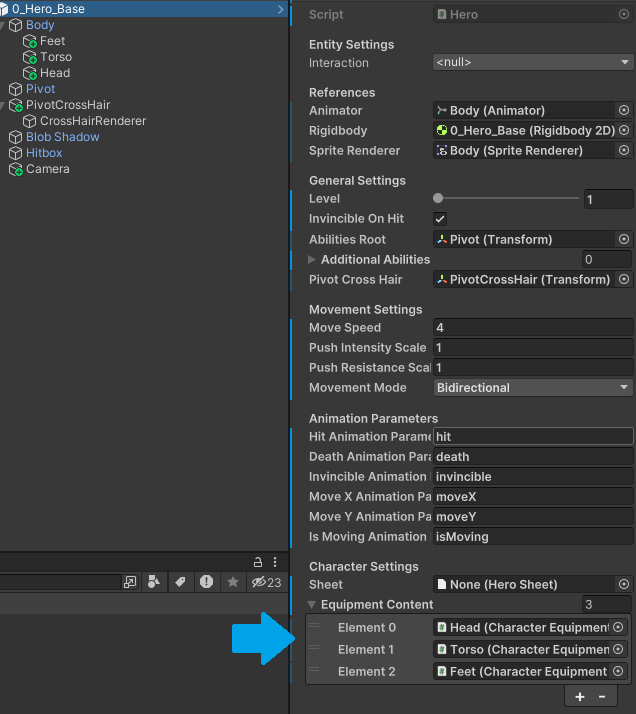Select the Blob Shadow object in hierarchy

tap(62, 137)
